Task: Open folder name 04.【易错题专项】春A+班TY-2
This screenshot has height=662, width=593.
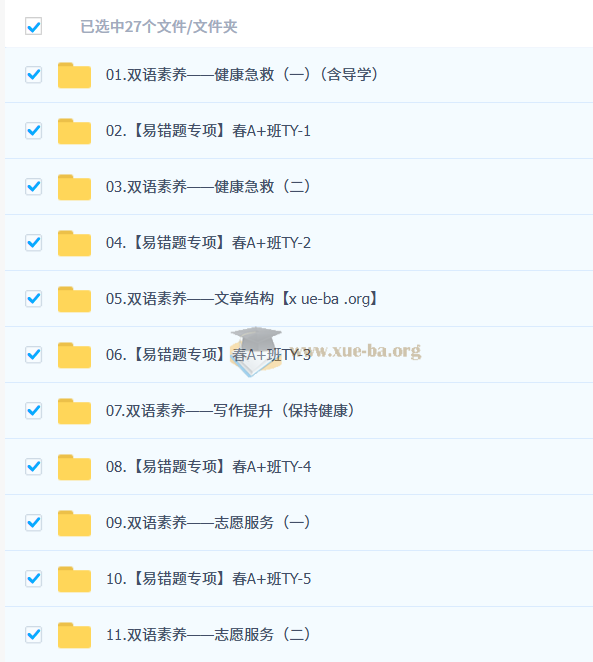Action: (208, 243)
